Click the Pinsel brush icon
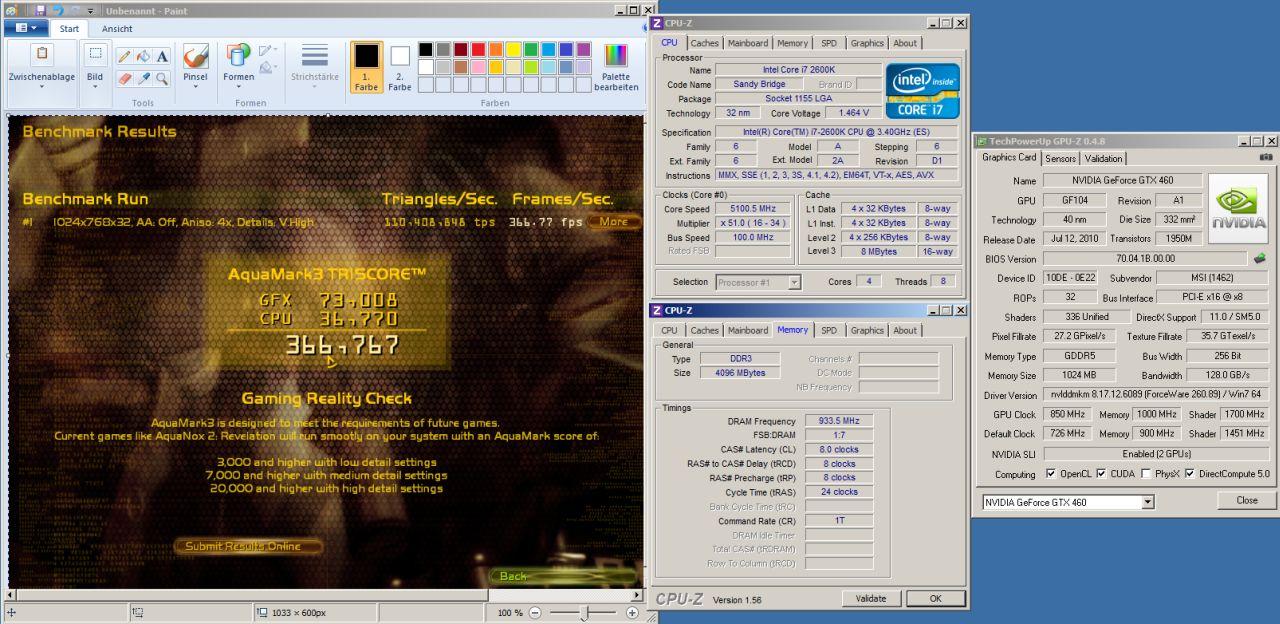The width and height of the screenshot is (1280, 624). pyautogui.click(x=196, y=56)
